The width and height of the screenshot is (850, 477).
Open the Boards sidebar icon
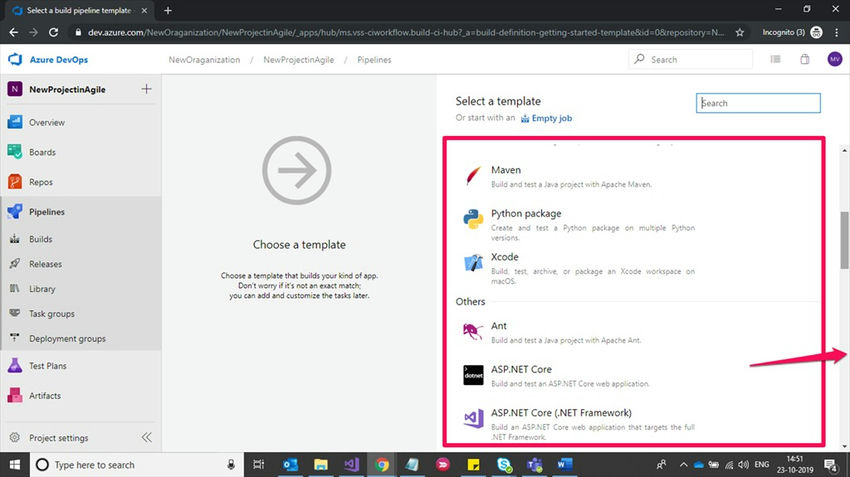coord(15,152)
